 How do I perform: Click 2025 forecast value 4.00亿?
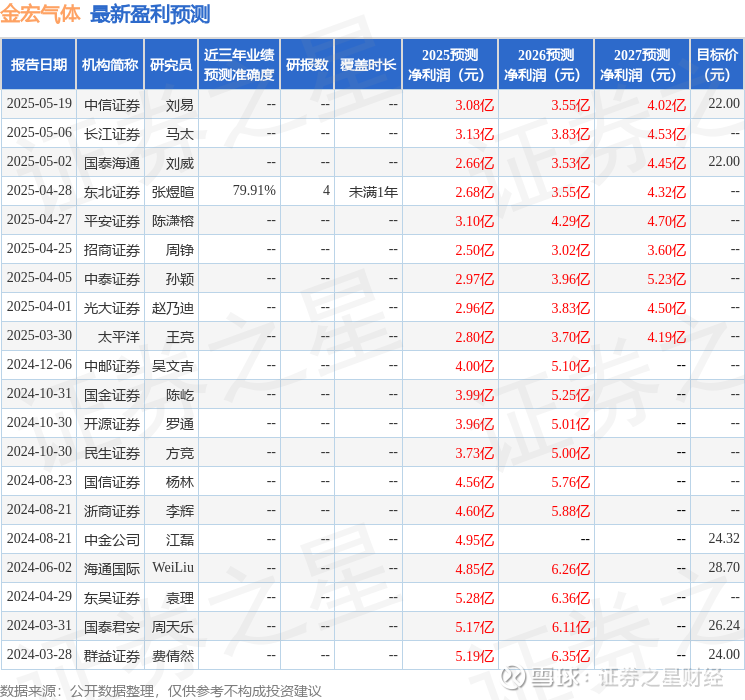pos(475,366)
